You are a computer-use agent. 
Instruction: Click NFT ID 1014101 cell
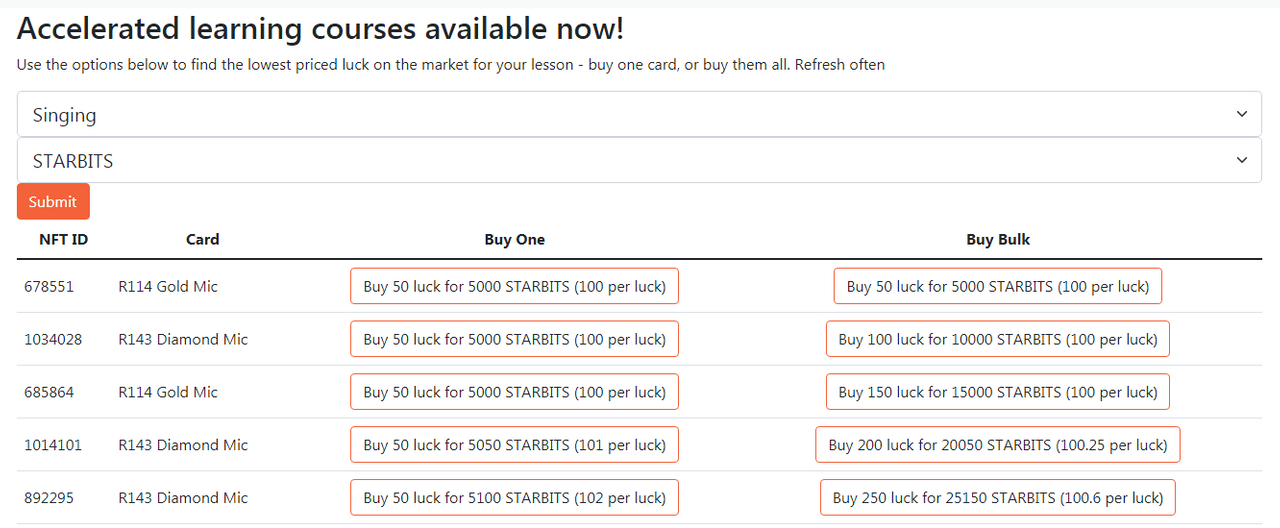click(53, 445)
